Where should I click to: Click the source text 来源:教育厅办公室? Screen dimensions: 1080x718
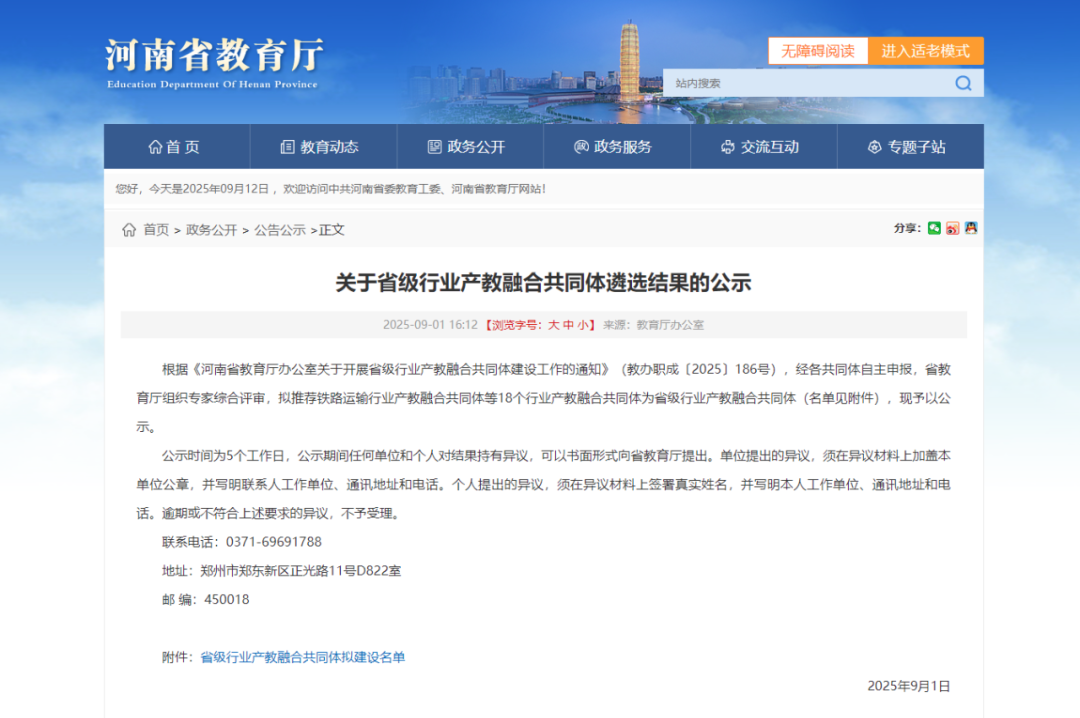[654, 325]
